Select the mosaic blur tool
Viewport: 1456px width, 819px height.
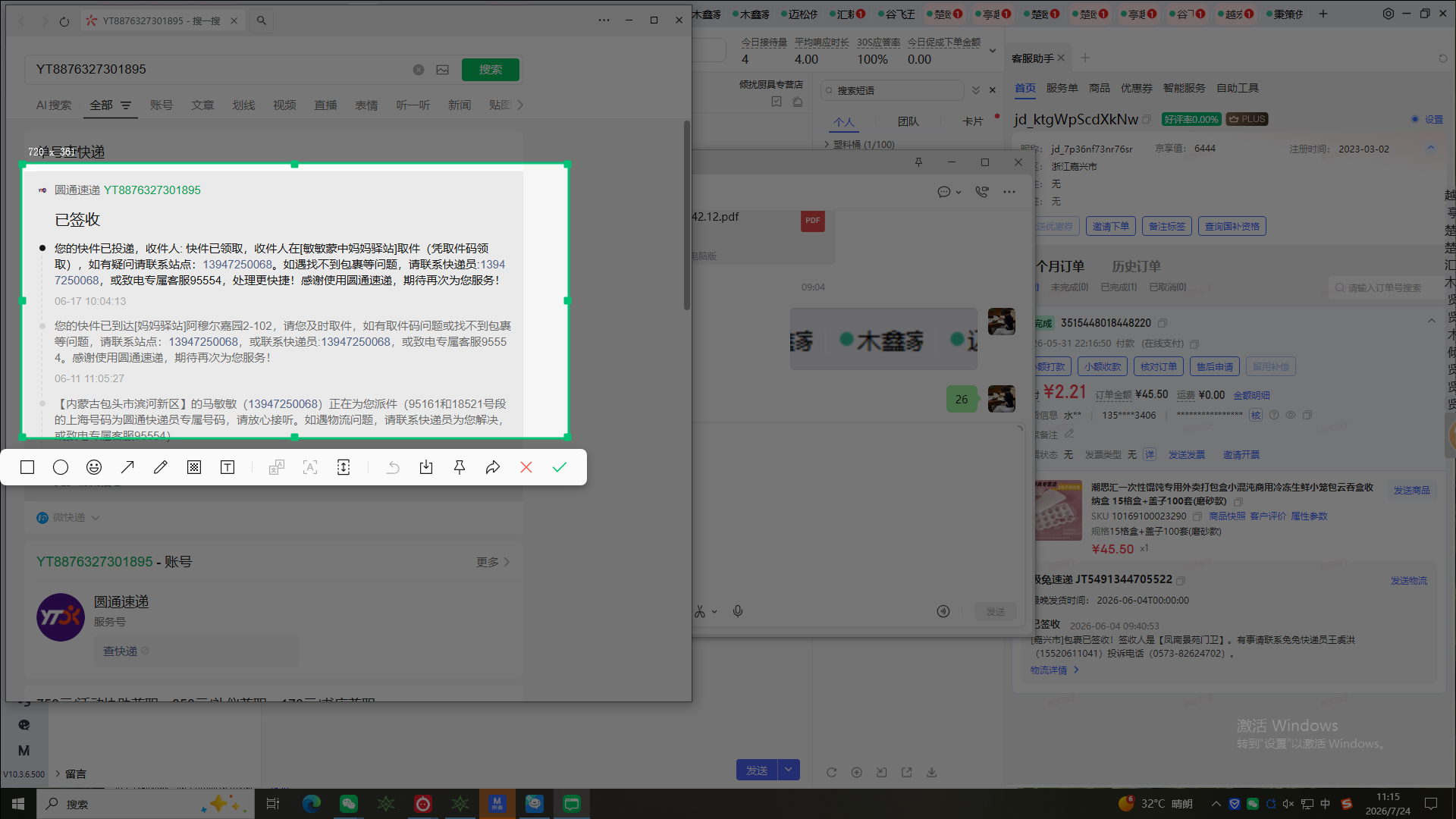(194, 467)
